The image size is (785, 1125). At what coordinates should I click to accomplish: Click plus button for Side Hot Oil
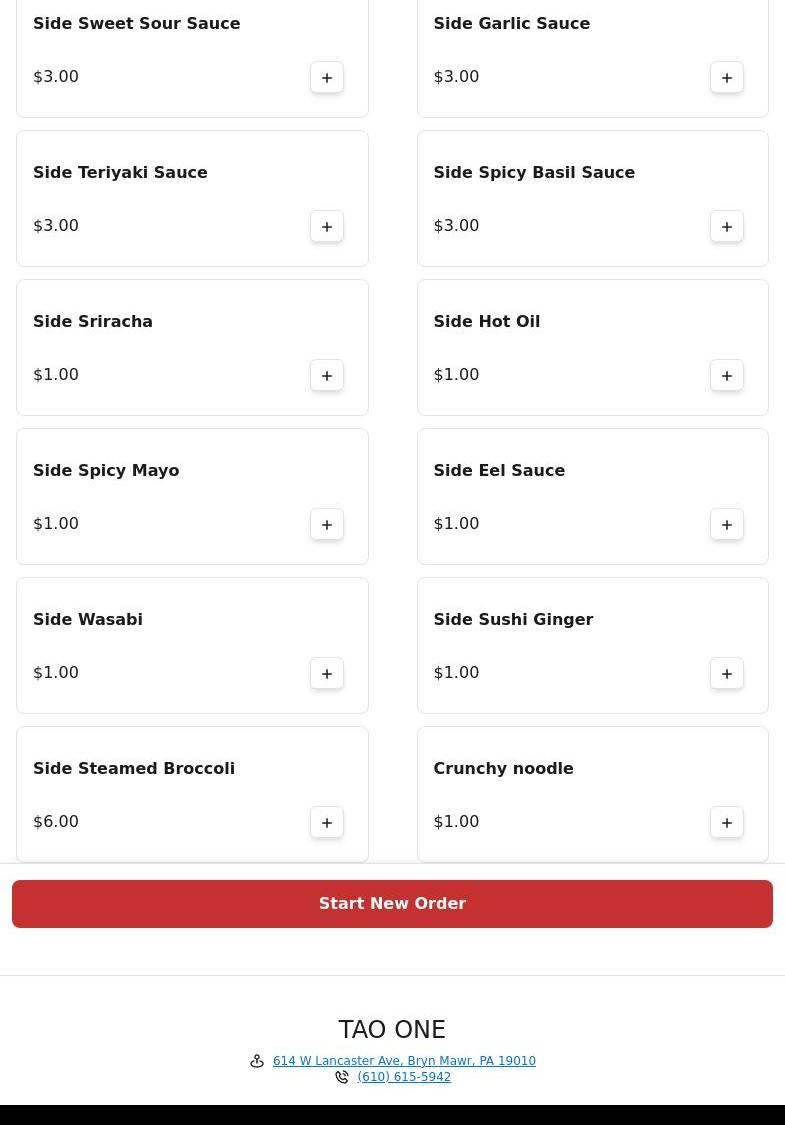click(727, 375)
